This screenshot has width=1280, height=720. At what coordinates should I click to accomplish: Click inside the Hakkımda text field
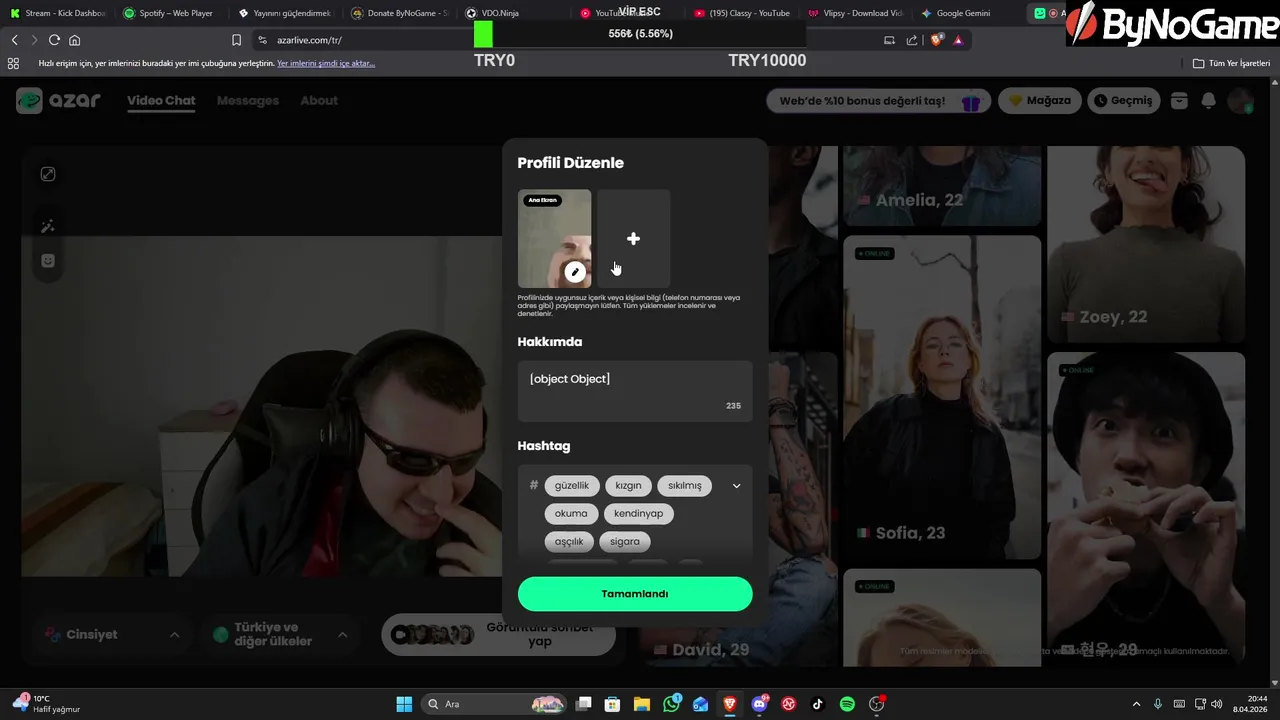(635, 391)
